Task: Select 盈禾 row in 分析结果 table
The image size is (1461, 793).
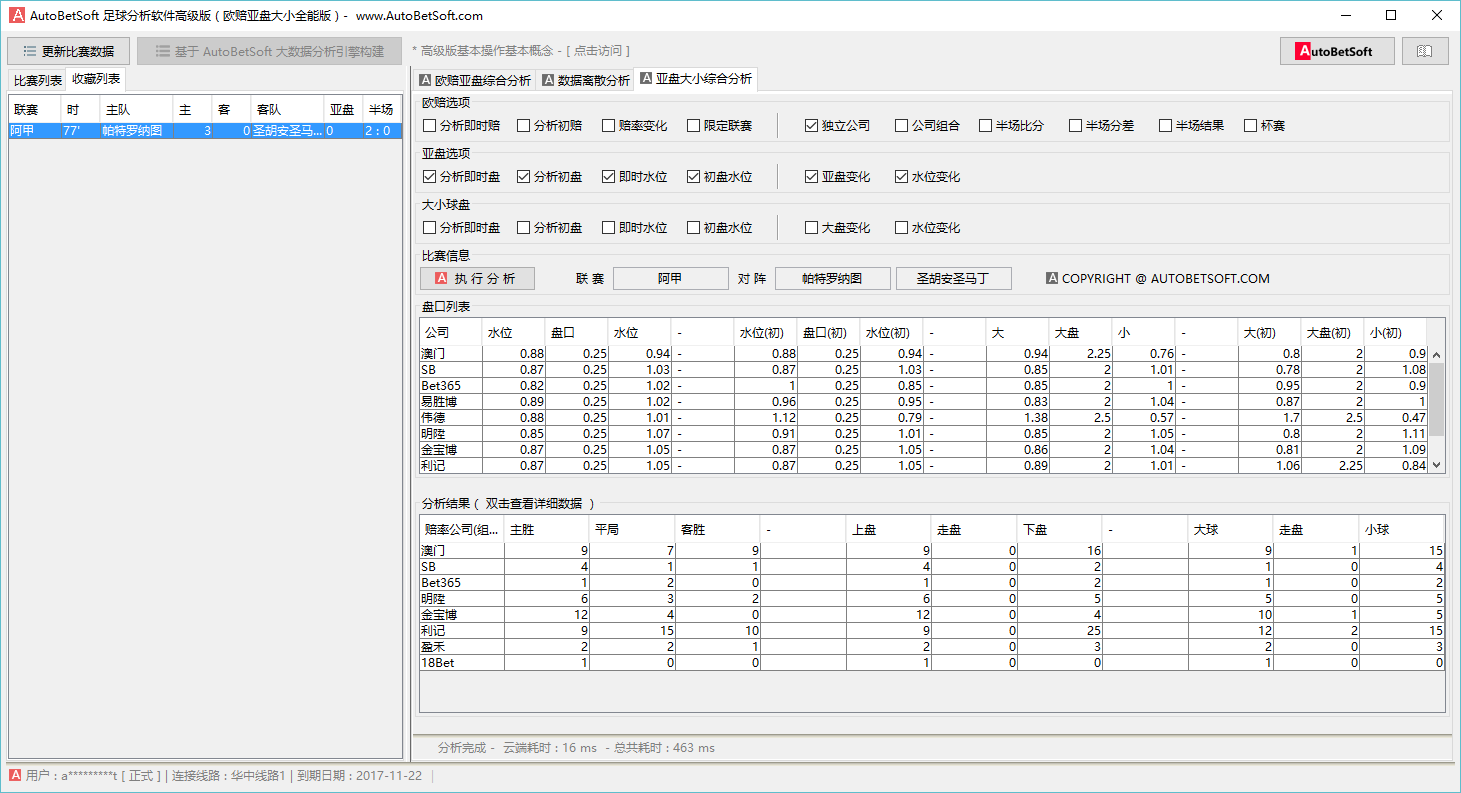Action: coord(932,647)
